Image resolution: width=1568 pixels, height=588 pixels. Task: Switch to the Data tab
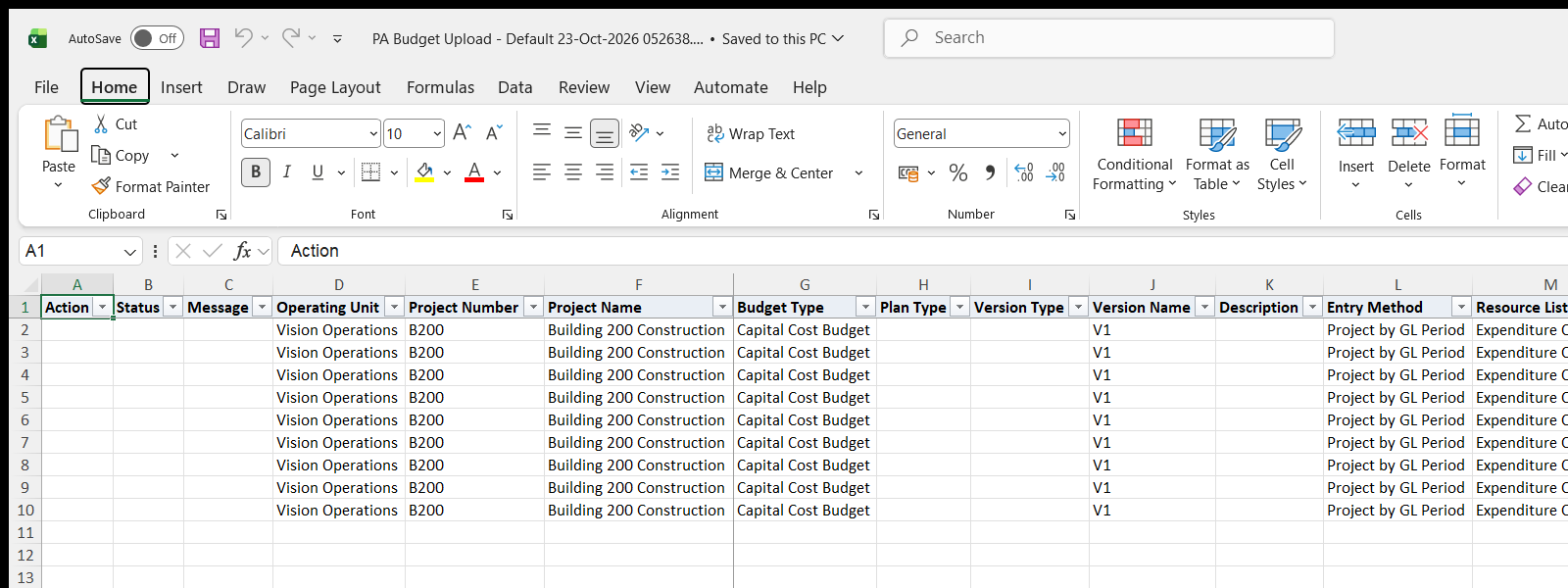pos(514,87)
